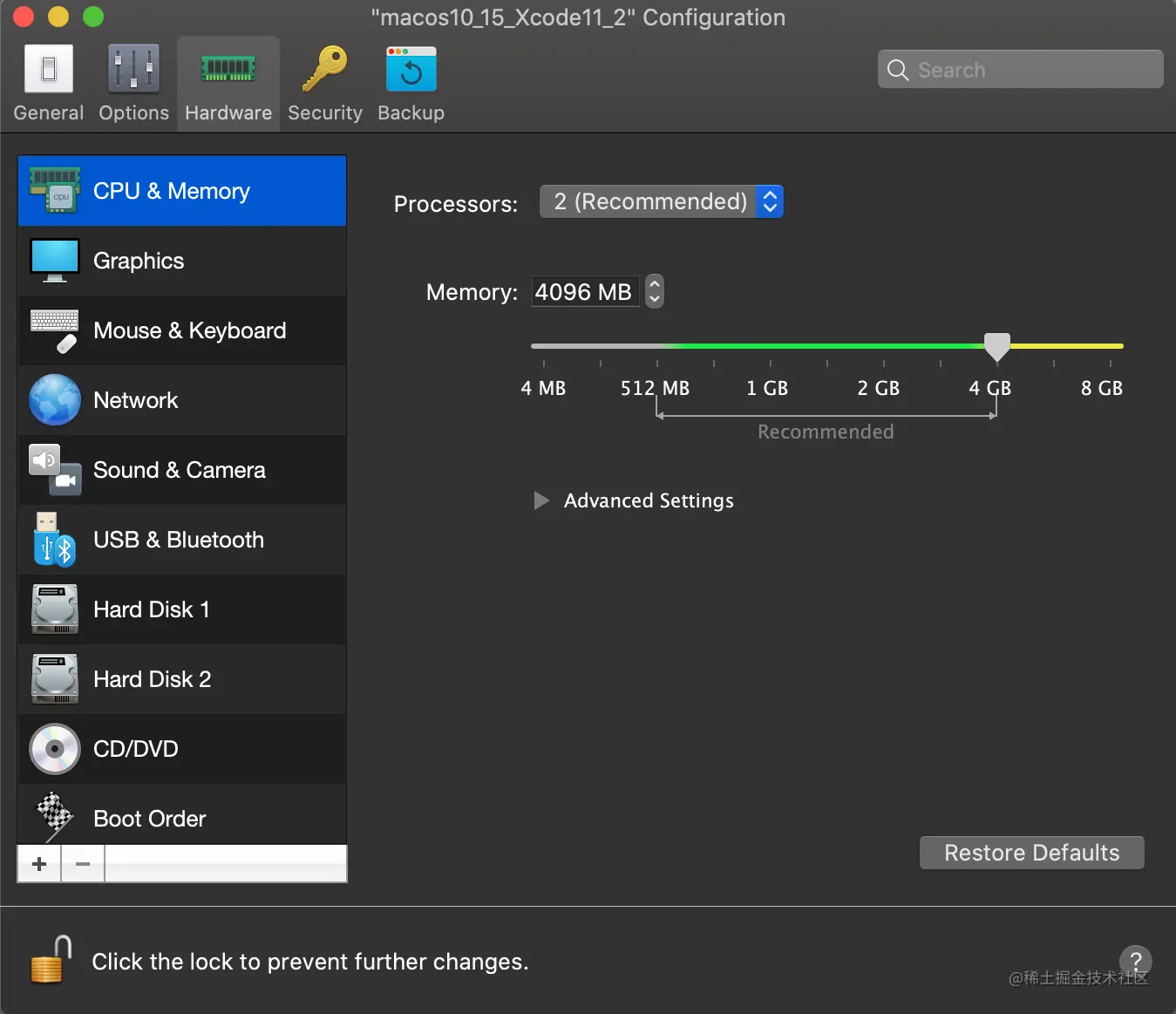Click Restore Defaults button
1176x1014 pixels.
(1032, 853)
